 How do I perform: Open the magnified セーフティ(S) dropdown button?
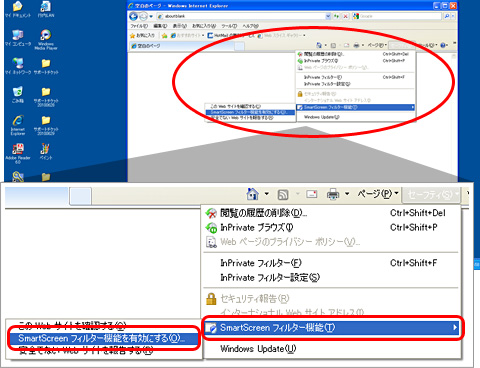[431, 195]
